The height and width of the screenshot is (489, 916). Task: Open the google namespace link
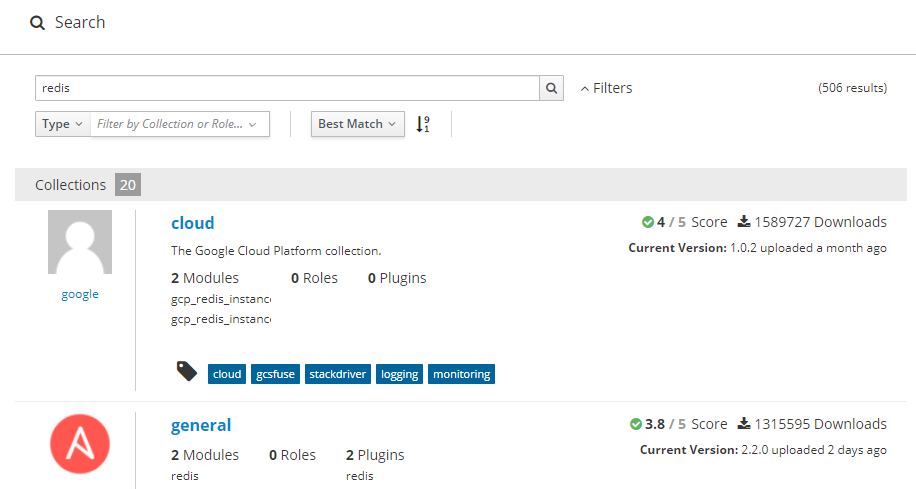(x=80, y=294)
